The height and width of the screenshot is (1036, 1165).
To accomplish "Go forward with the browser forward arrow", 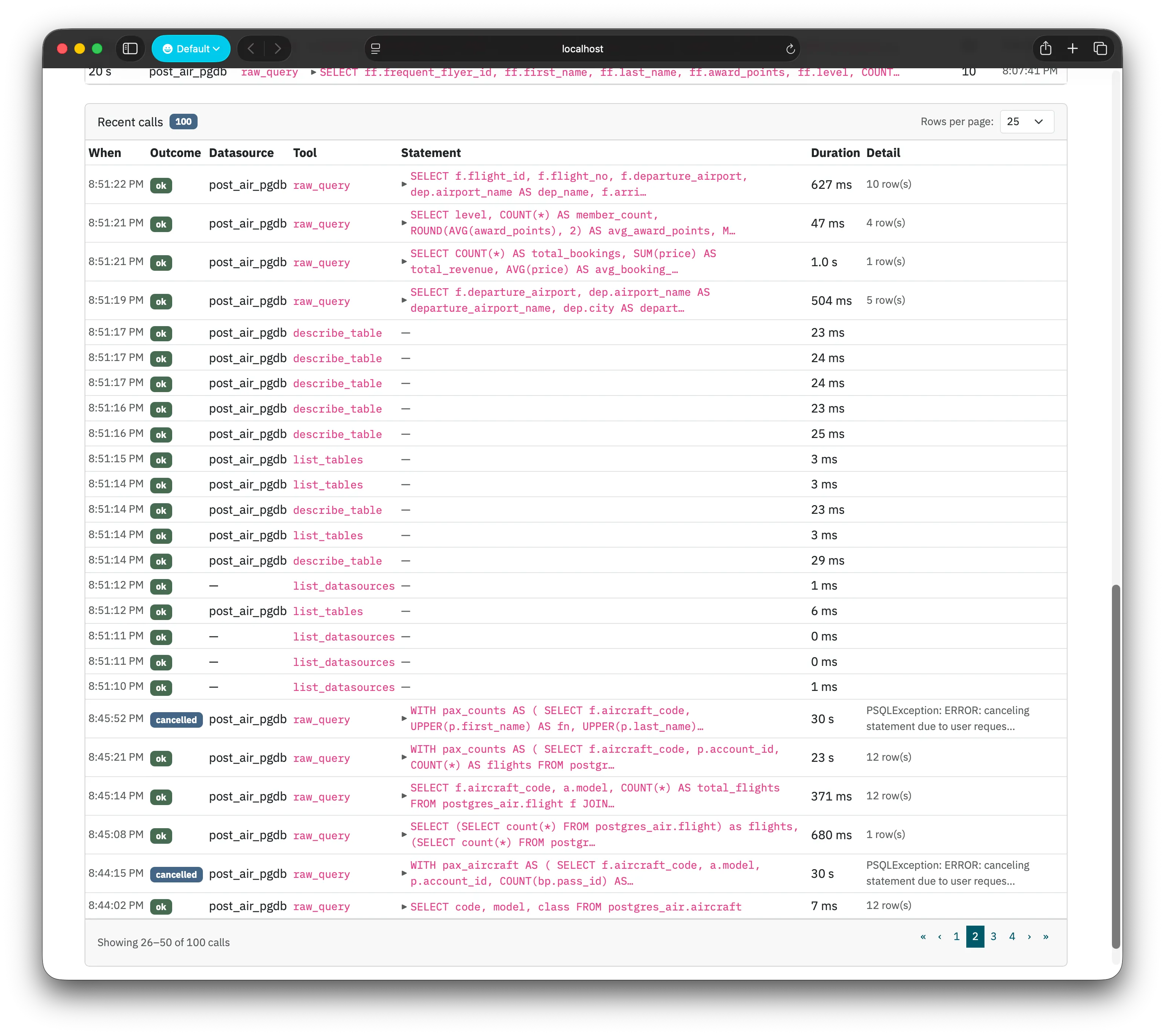I will tap(278, 49).
